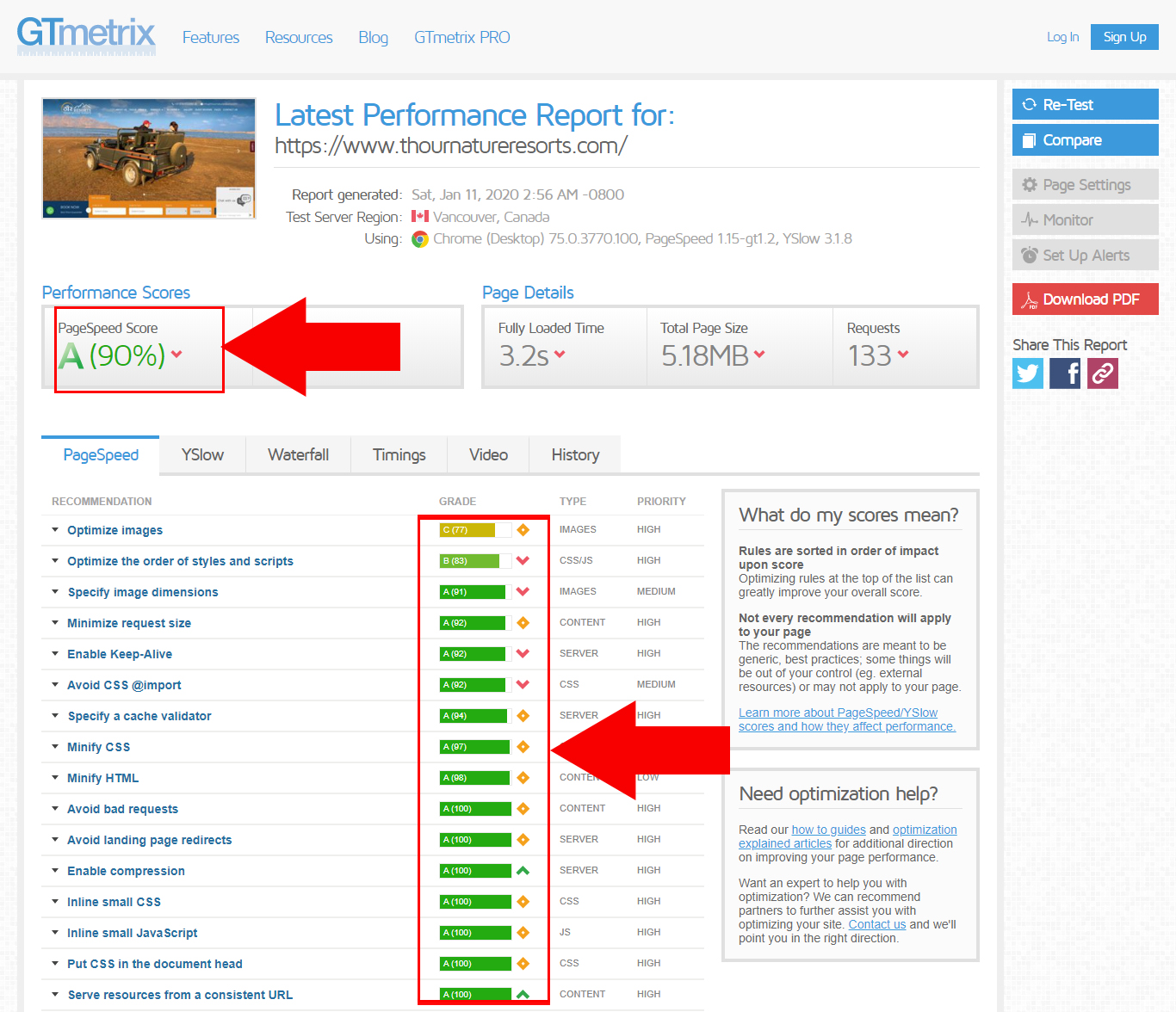Open the History tab

click(x=575, y=454)
